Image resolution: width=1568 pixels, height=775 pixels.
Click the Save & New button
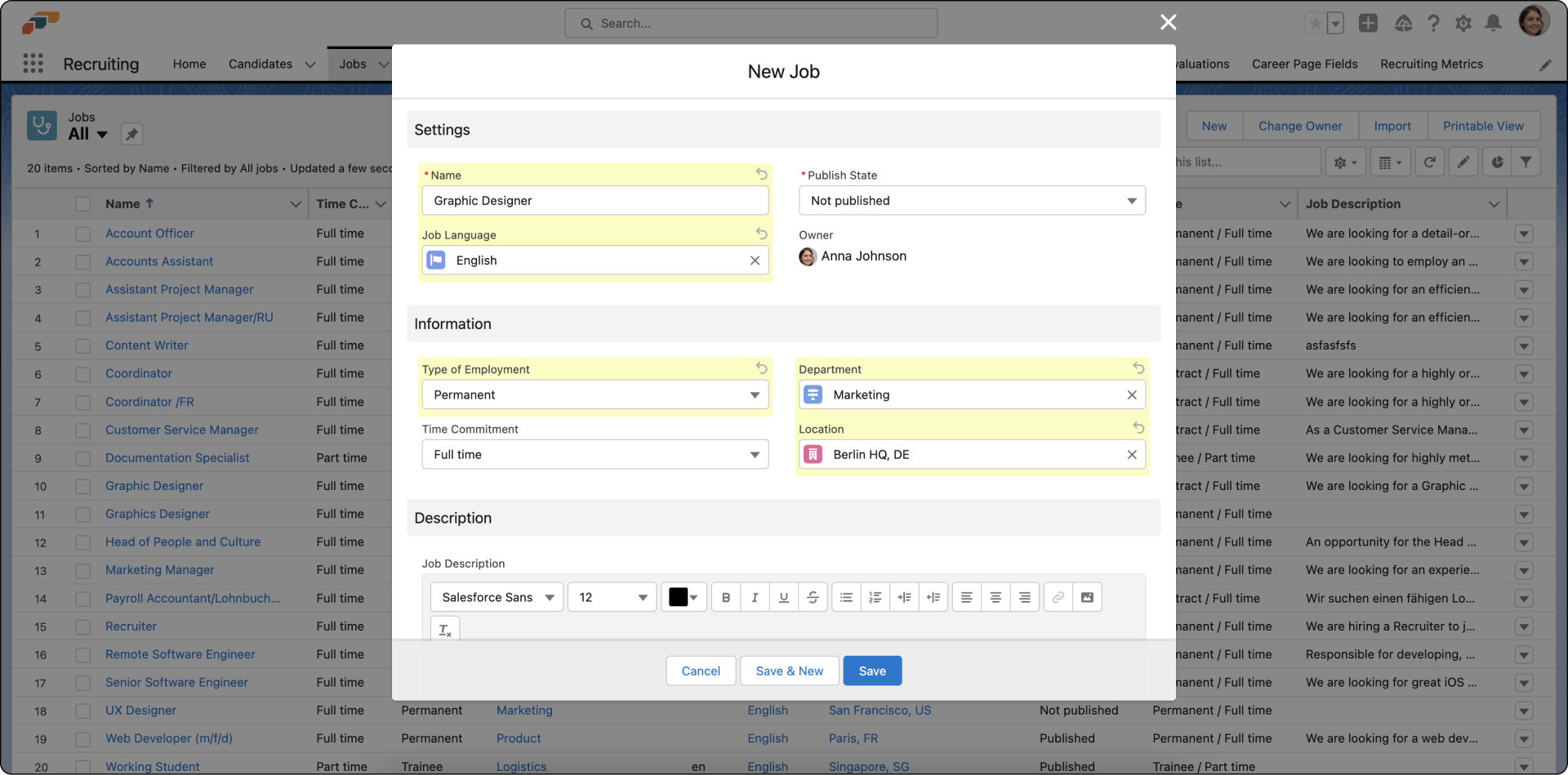click(x=788, y=670)
